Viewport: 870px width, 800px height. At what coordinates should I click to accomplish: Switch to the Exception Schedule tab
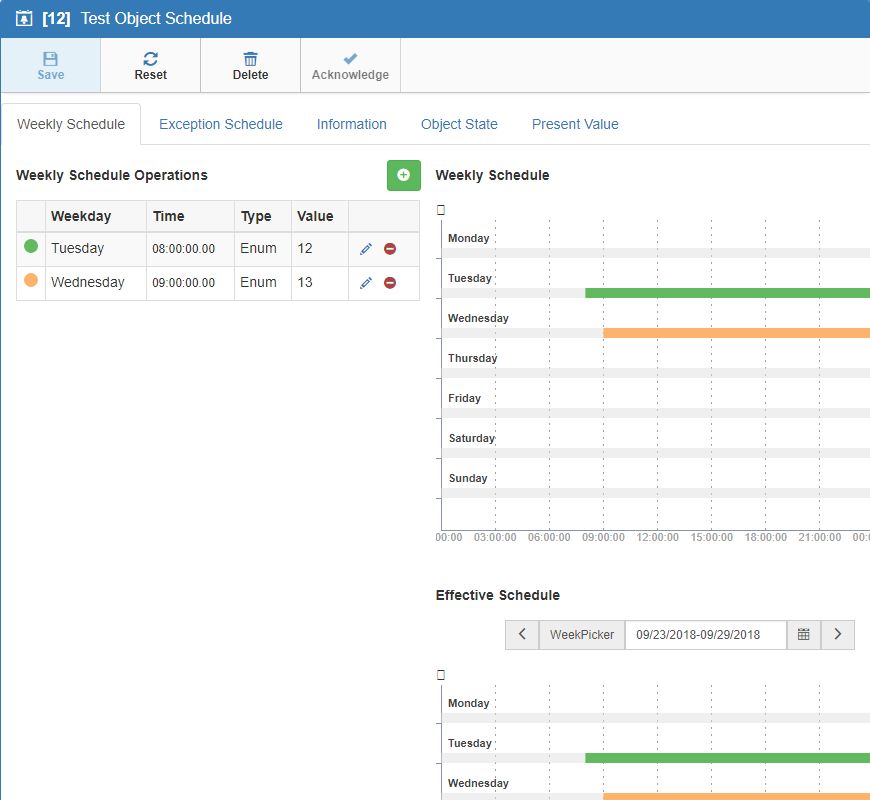pos(220,124)
